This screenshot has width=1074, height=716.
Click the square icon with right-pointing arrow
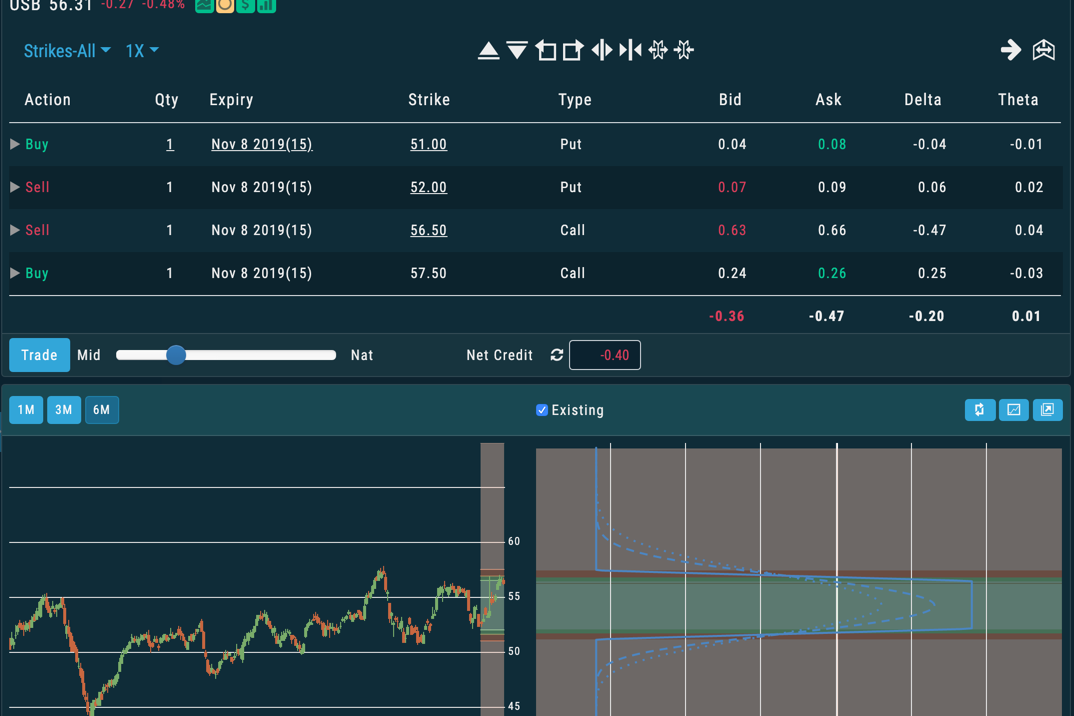(573, 50)
